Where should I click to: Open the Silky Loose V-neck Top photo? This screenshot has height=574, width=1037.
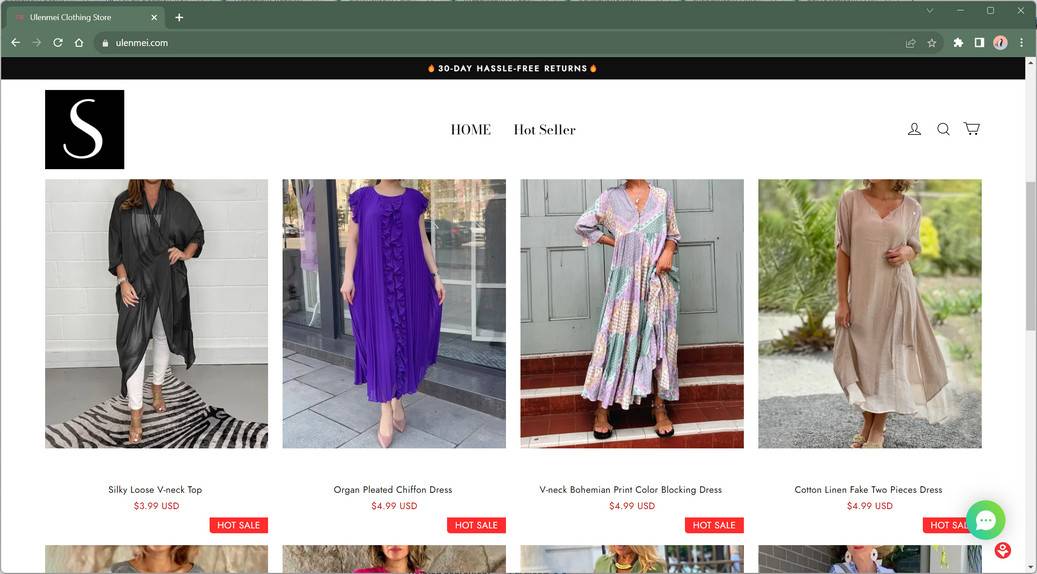[157, 313]
